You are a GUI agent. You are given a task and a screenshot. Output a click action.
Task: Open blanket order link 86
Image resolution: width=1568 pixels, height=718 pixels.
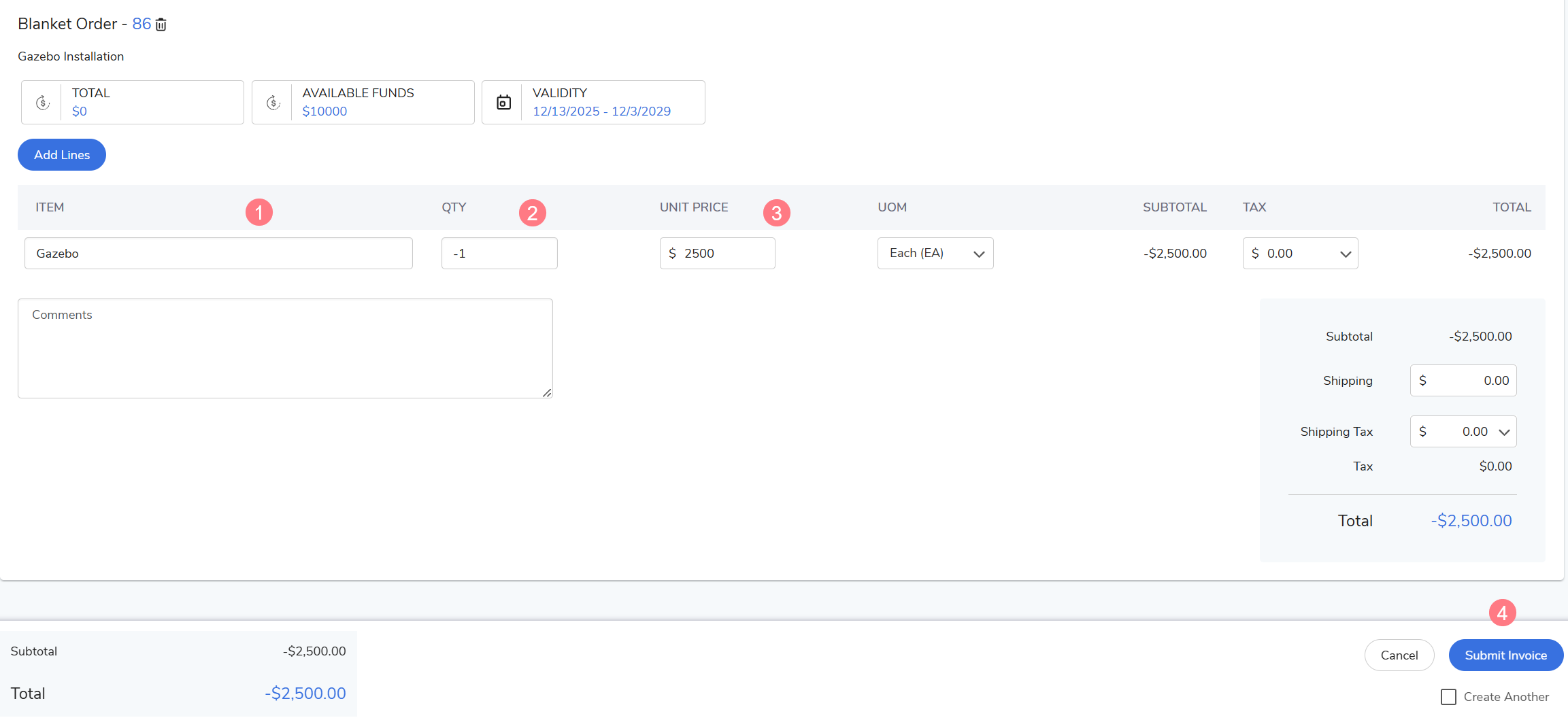pos(141,24)
